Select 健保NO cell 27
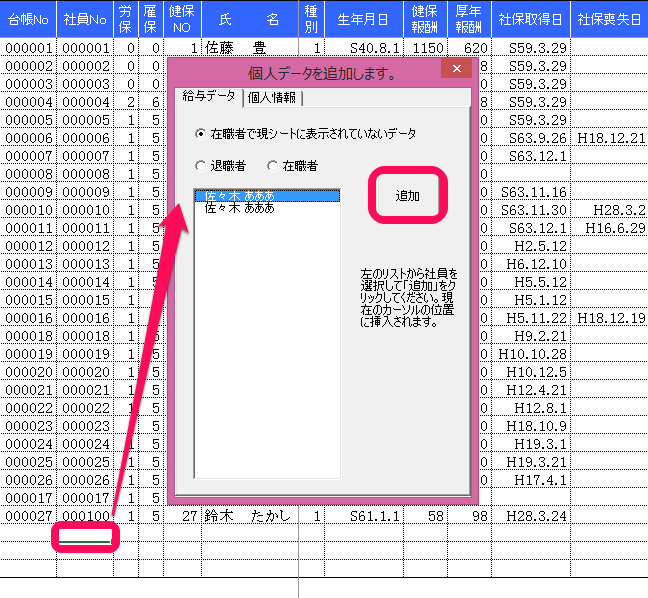 point(182,516)
